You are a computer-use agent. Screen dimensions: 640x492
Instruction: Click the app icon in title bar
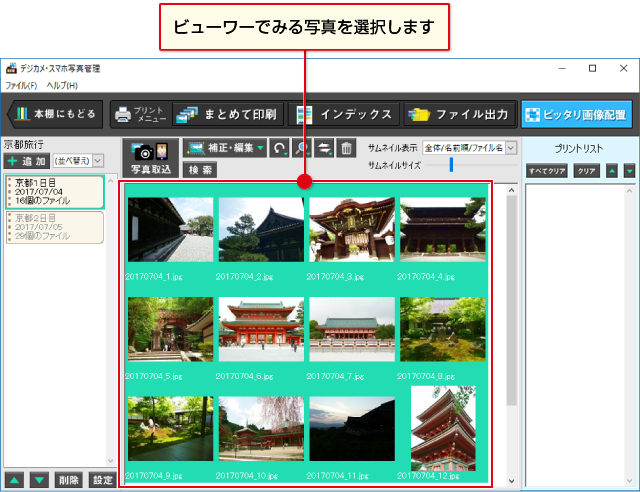(11, 69)
